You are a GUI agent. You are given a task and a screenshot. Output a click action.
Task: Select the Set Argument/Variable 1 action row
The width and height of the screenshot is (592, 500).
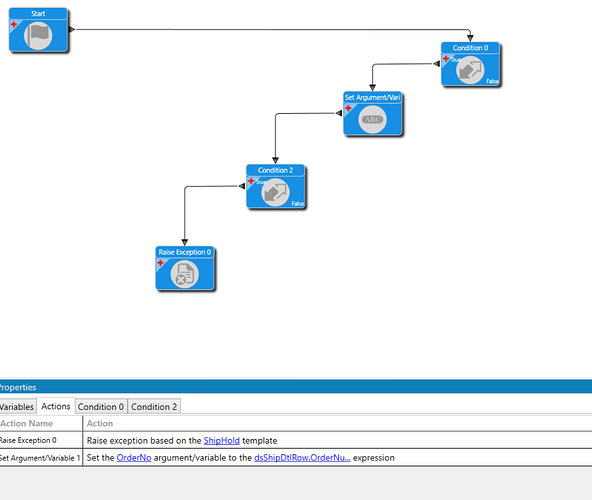pyautogui.click(x=296, y=458)
